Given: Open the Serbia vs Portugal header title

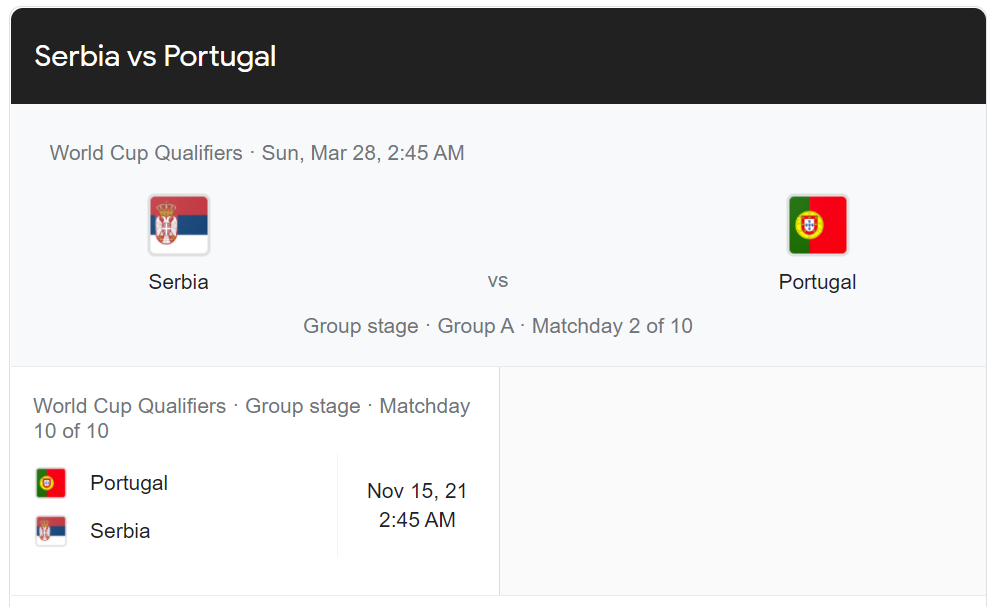Looking at the screenshot, I should coord(155,56).
